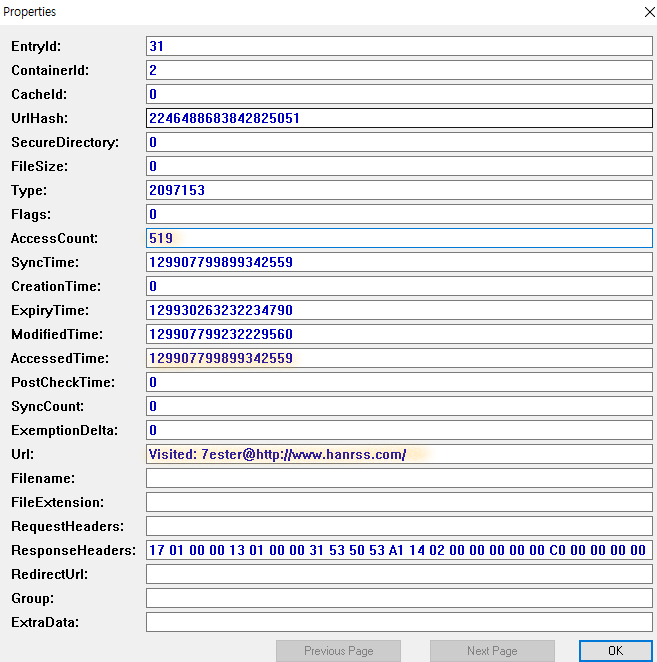Click the CacheId value field
This screenshot has width=657, height=662.
pos(399,94)
